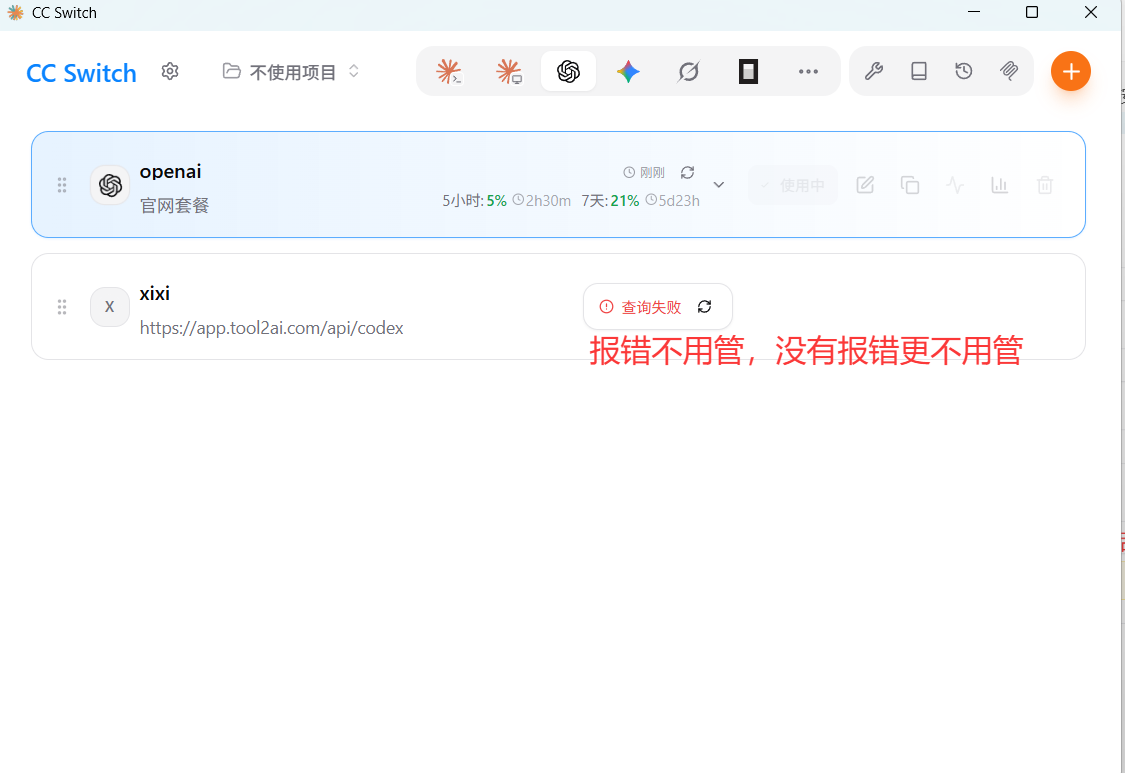The width and height of the screenshot is (1125, 773).
Task: Grab the openai card drag handle
Action: [62, 185]
